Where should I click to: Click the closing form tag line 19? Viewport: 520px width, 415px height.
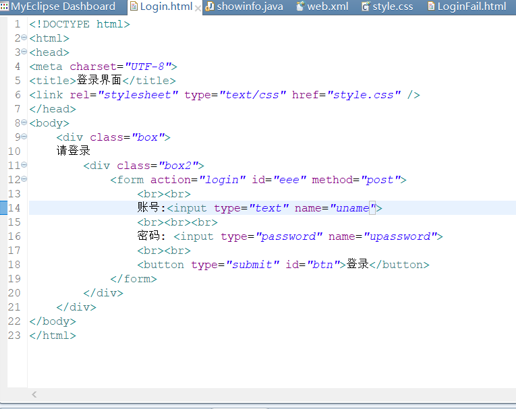click(x=133, y=279)
